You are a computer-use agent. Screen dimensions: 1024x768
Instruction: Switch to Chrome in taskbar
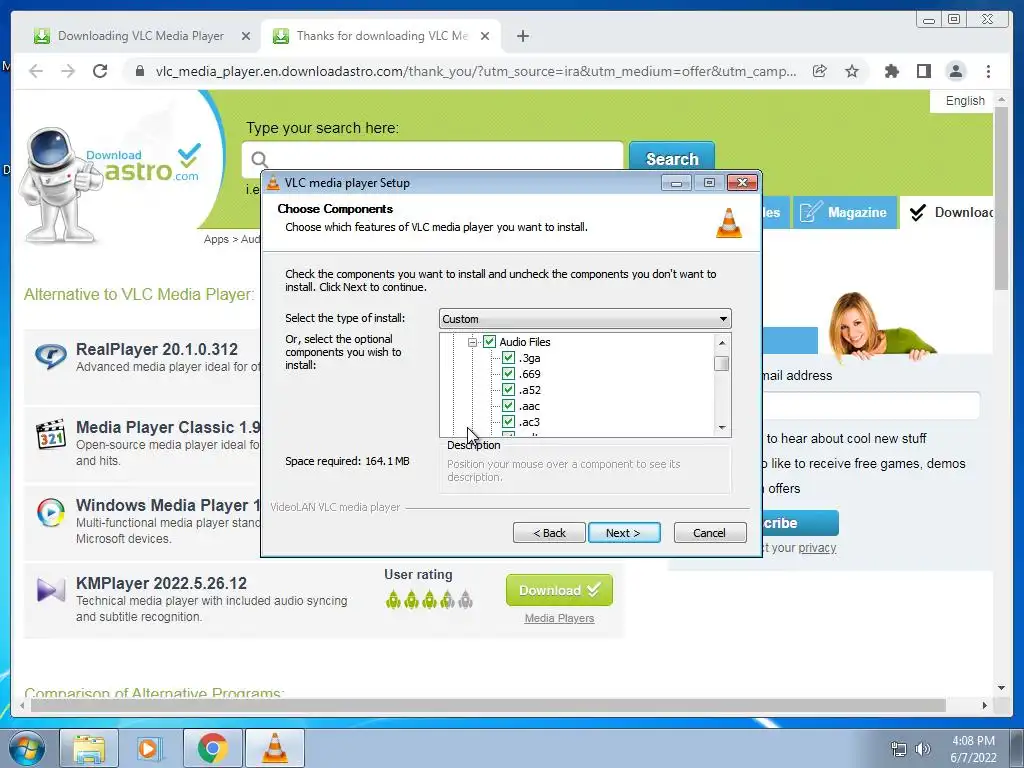tap(212, 748)
